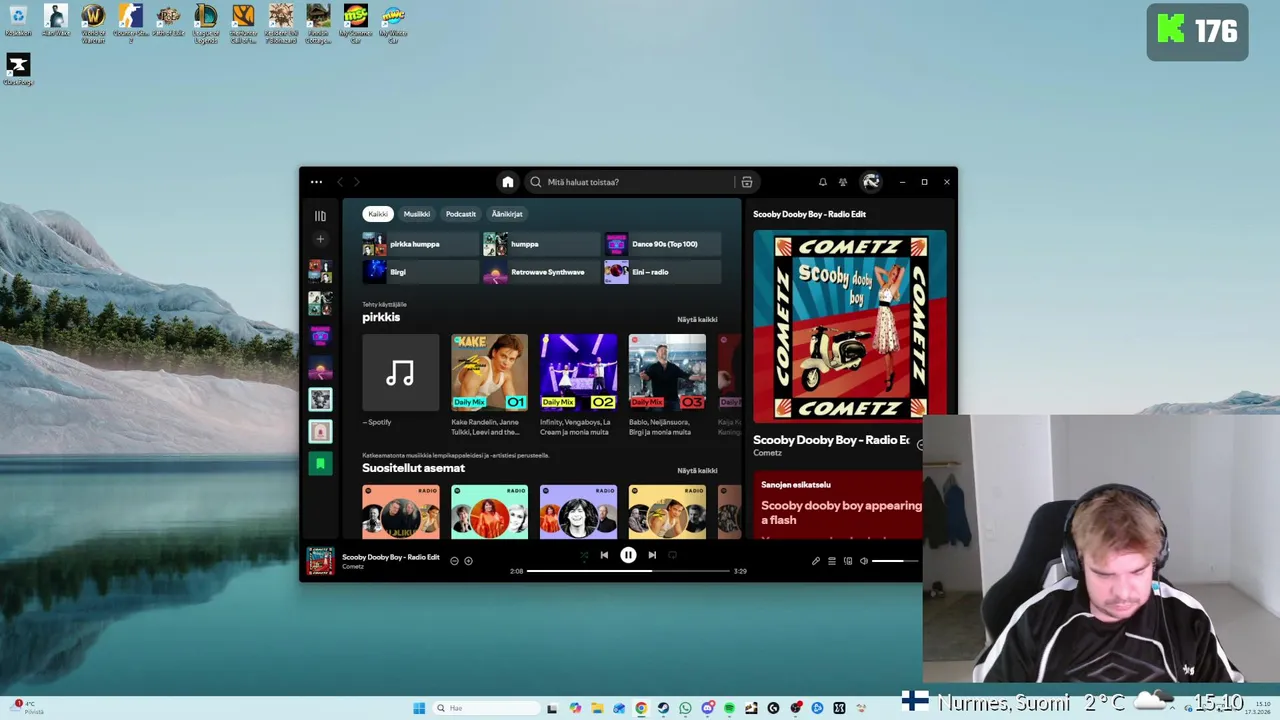Image resolution: width=1280 pixels, height=720 pixels.
Task: Seek on the song progress bar
Action: [x=628, y=571]
